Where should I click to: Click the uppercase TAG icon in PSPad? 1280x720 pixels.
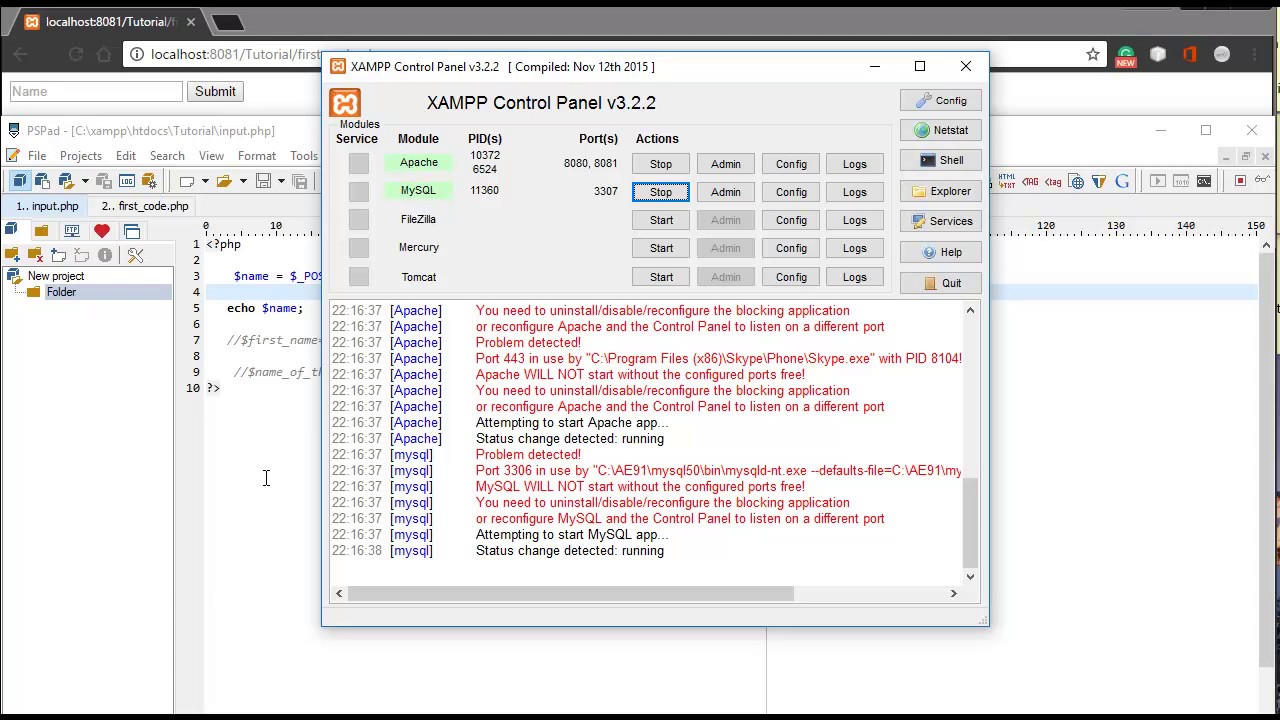(1030, 181)
